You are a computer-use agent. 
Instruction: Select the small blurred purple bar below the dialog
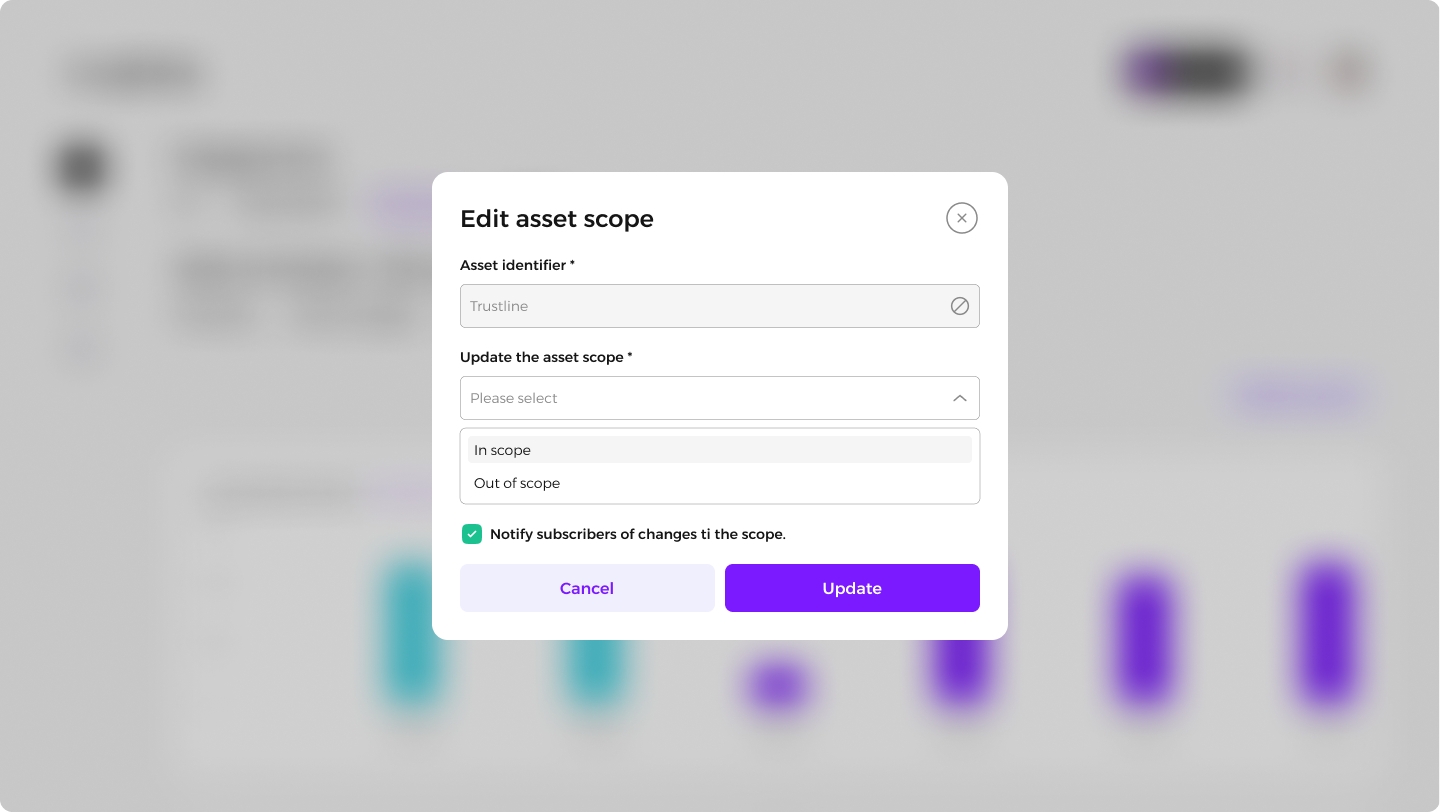(x=777, y=687)
